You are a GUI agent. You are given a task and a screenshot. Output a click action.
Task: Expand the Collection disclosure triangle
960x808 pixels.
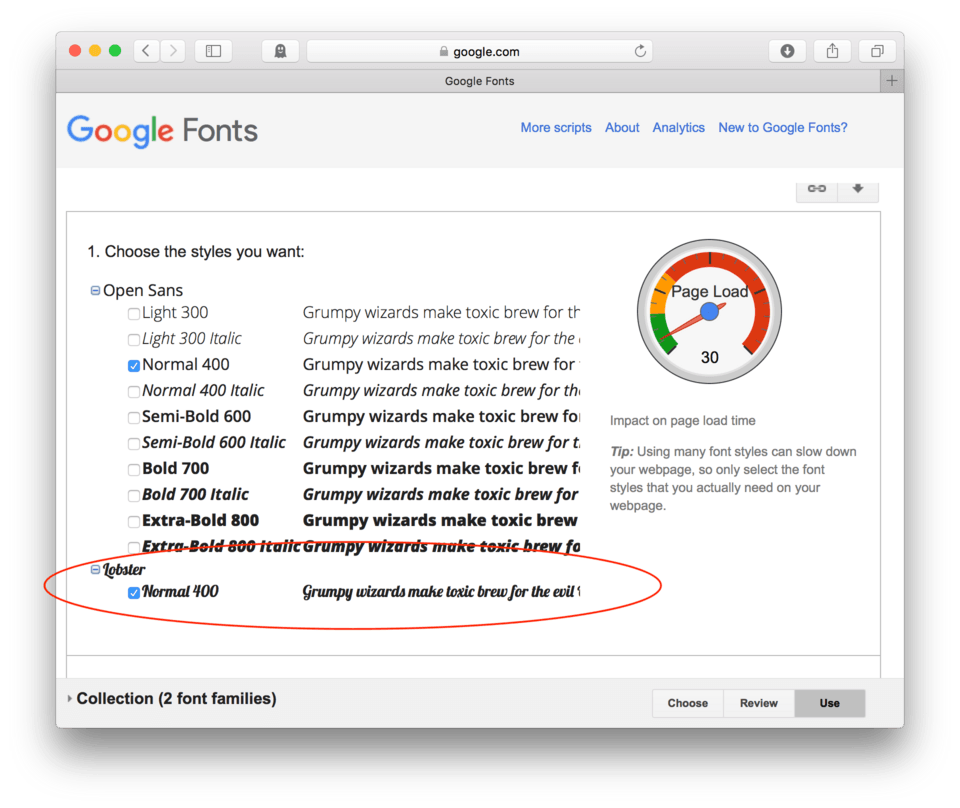tap(69, 698)
